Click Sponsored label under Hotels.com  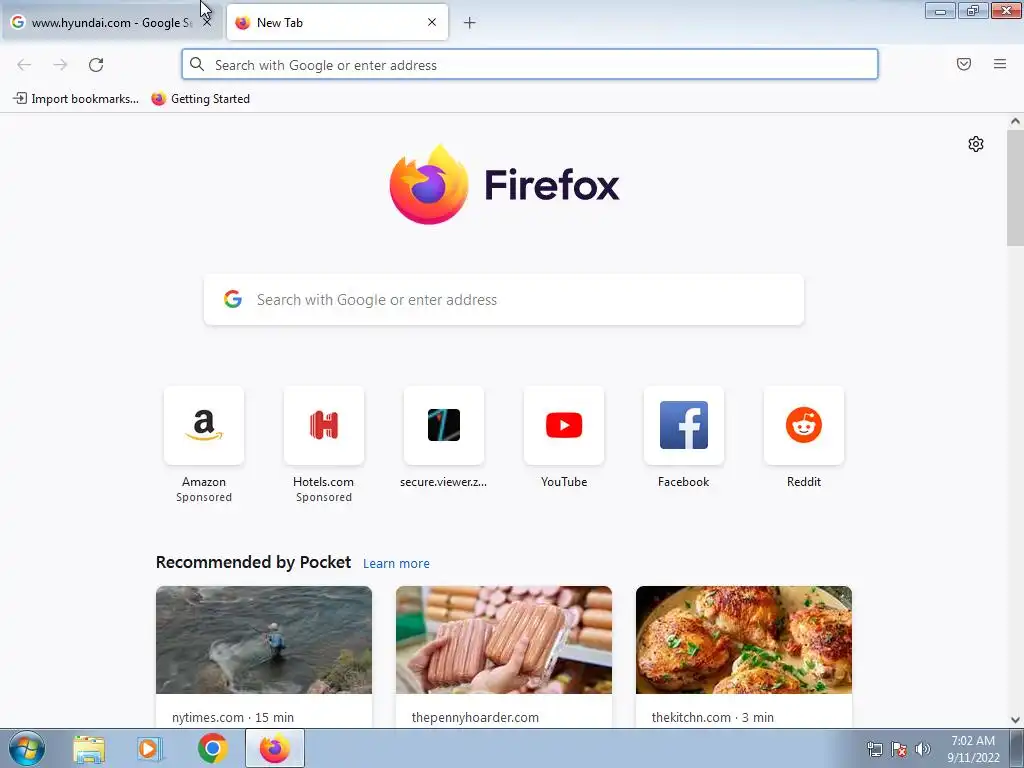[324, 497]
